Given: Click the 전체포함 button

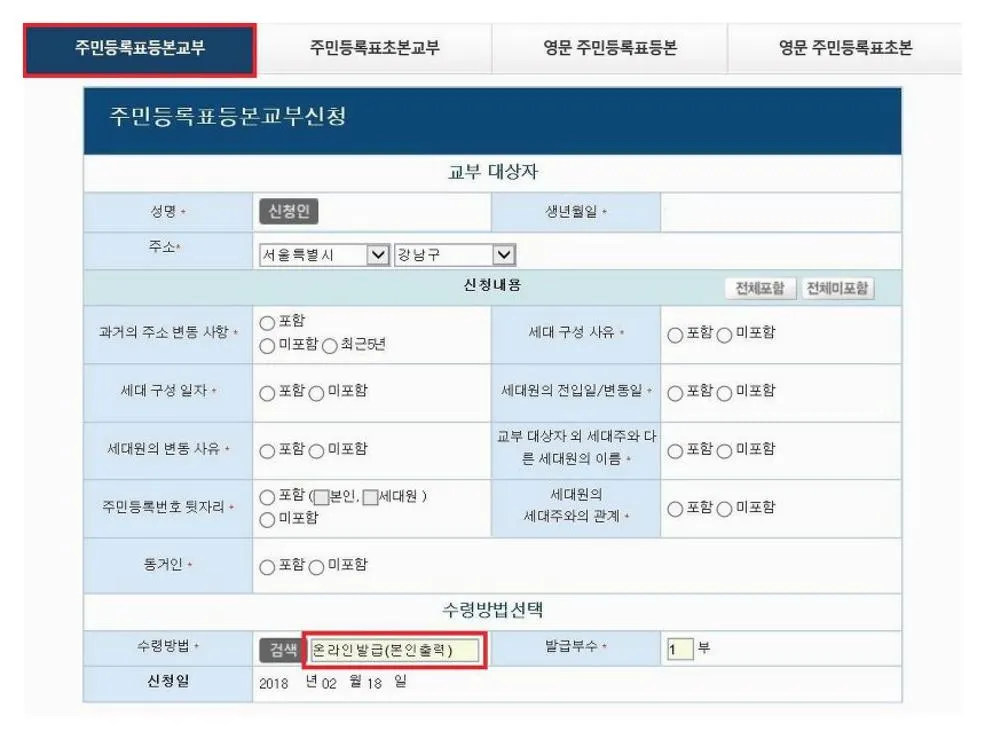Looking at the screenshot, I should (760, 288).
